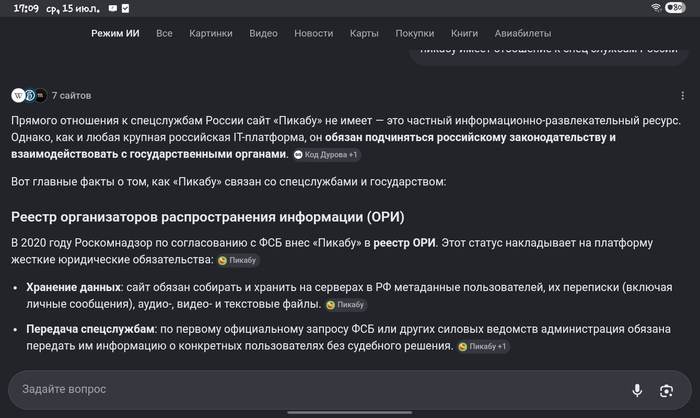
Task: Switch to the Все tab
Action: pyautogui.click(x=164, y=33)
